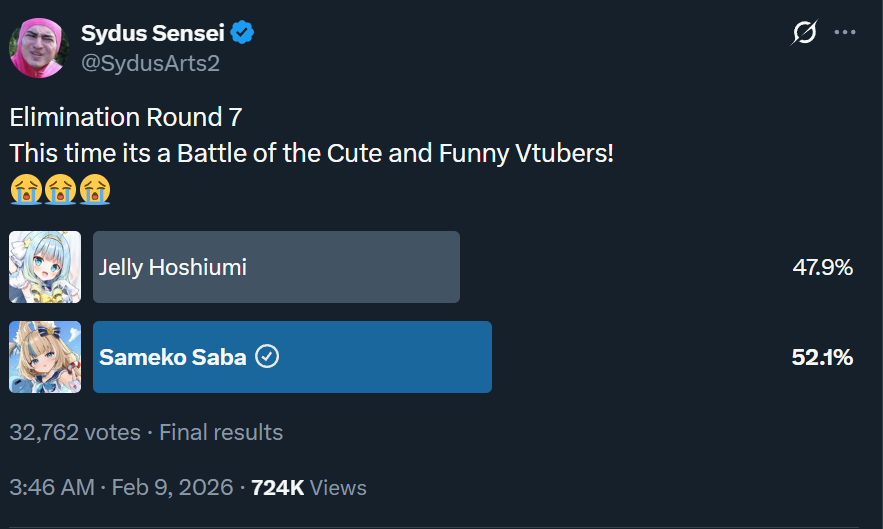The image size is (883, 529).
Task: Click the Elimination Round 7 tweet text
Action: pos(126,117)
